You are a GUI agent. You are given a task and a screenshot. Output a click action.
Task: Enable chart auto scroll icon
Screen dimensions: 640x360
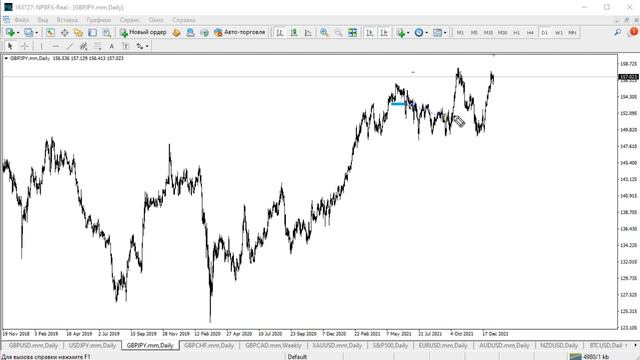(x=370, y=33)
